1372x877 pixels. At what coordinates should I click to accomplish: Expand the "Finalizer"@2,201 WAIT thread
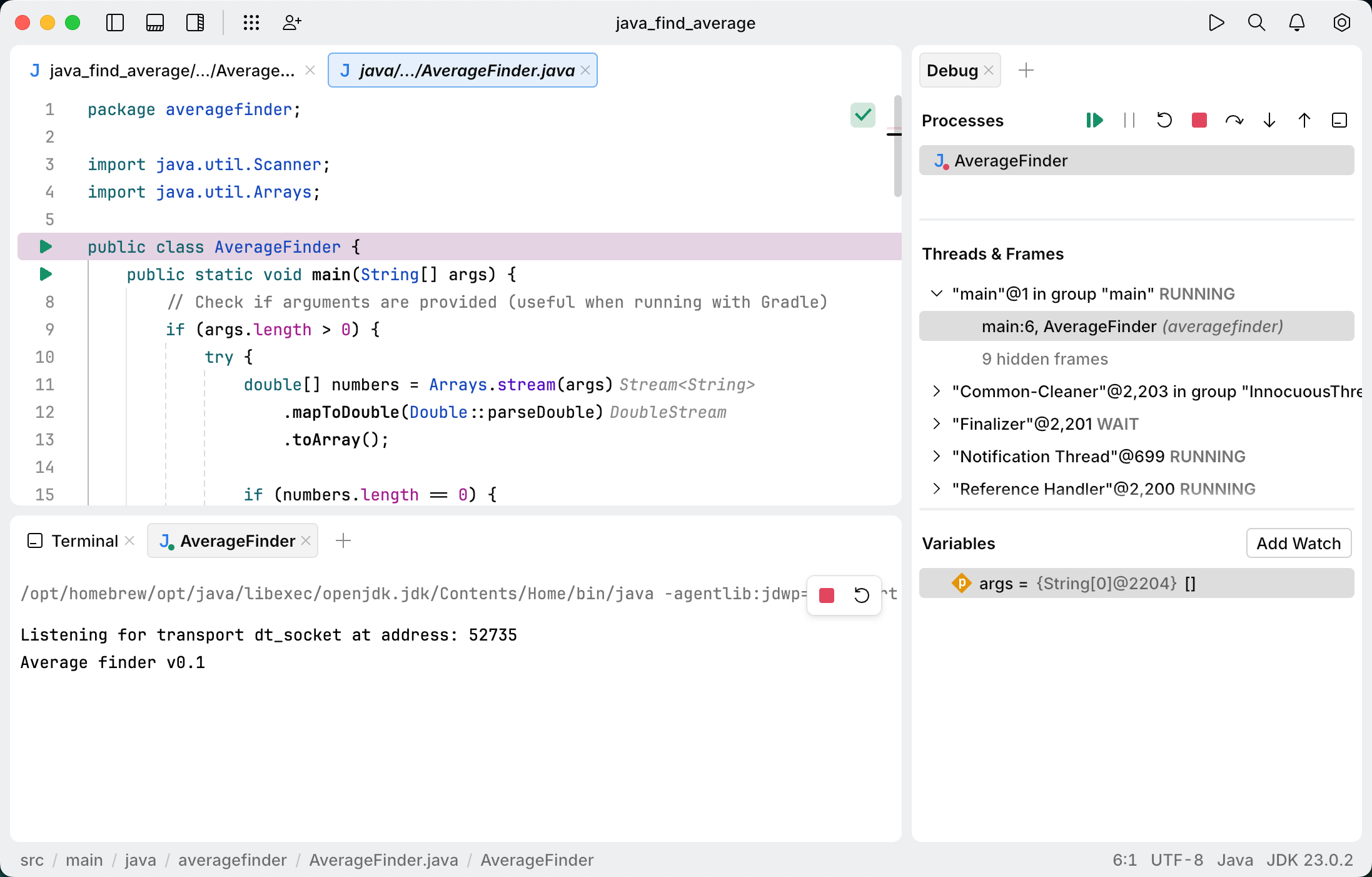(936, 423)
